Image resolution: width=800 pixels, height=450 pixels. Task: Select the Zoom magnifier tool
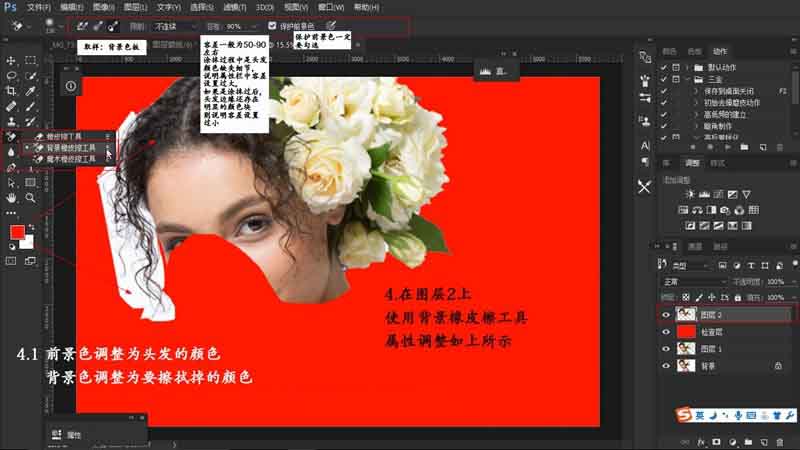coord(31,198)
